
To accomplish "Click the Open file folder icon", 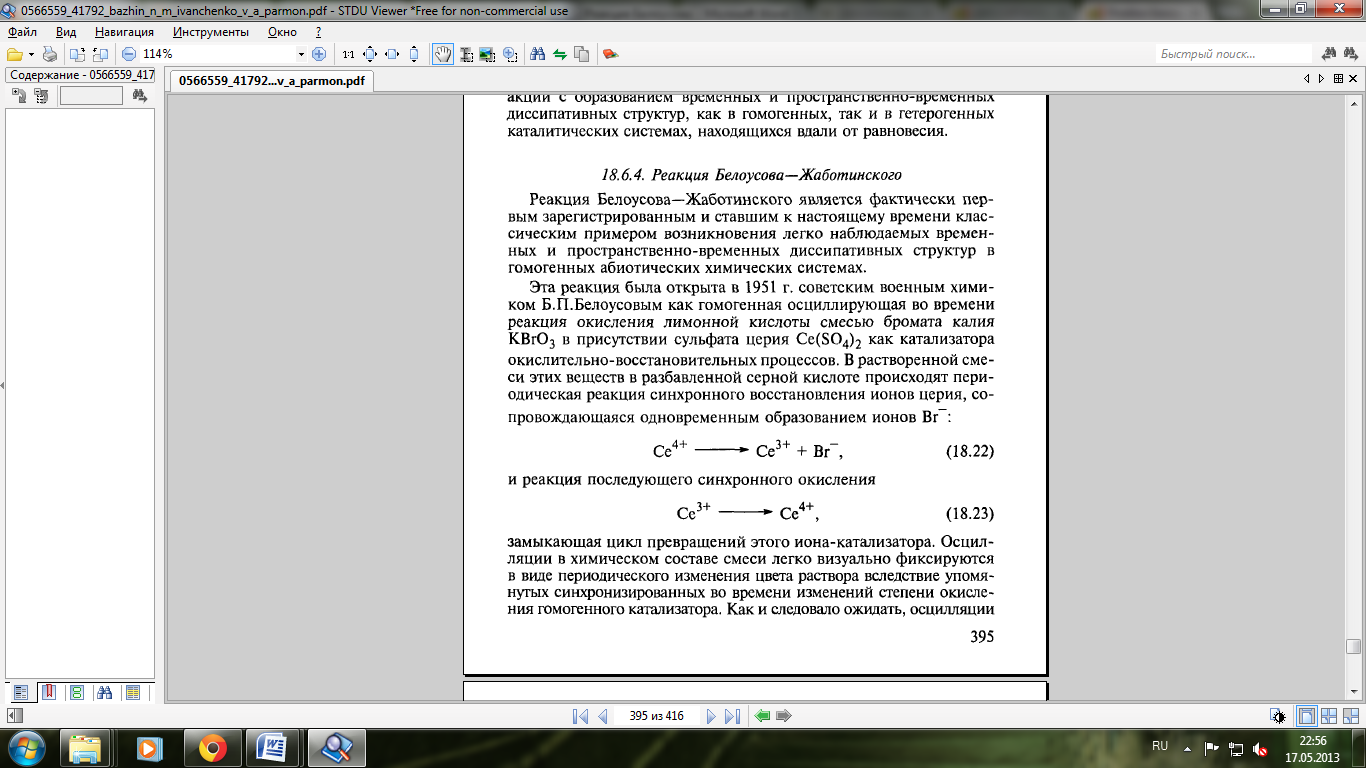I will coord(14,54).
